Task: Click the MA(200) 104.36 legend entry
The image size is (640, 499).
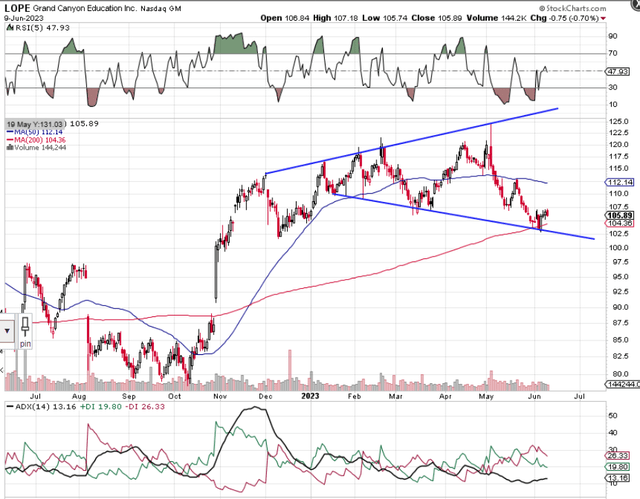Action: pos(36,140)
